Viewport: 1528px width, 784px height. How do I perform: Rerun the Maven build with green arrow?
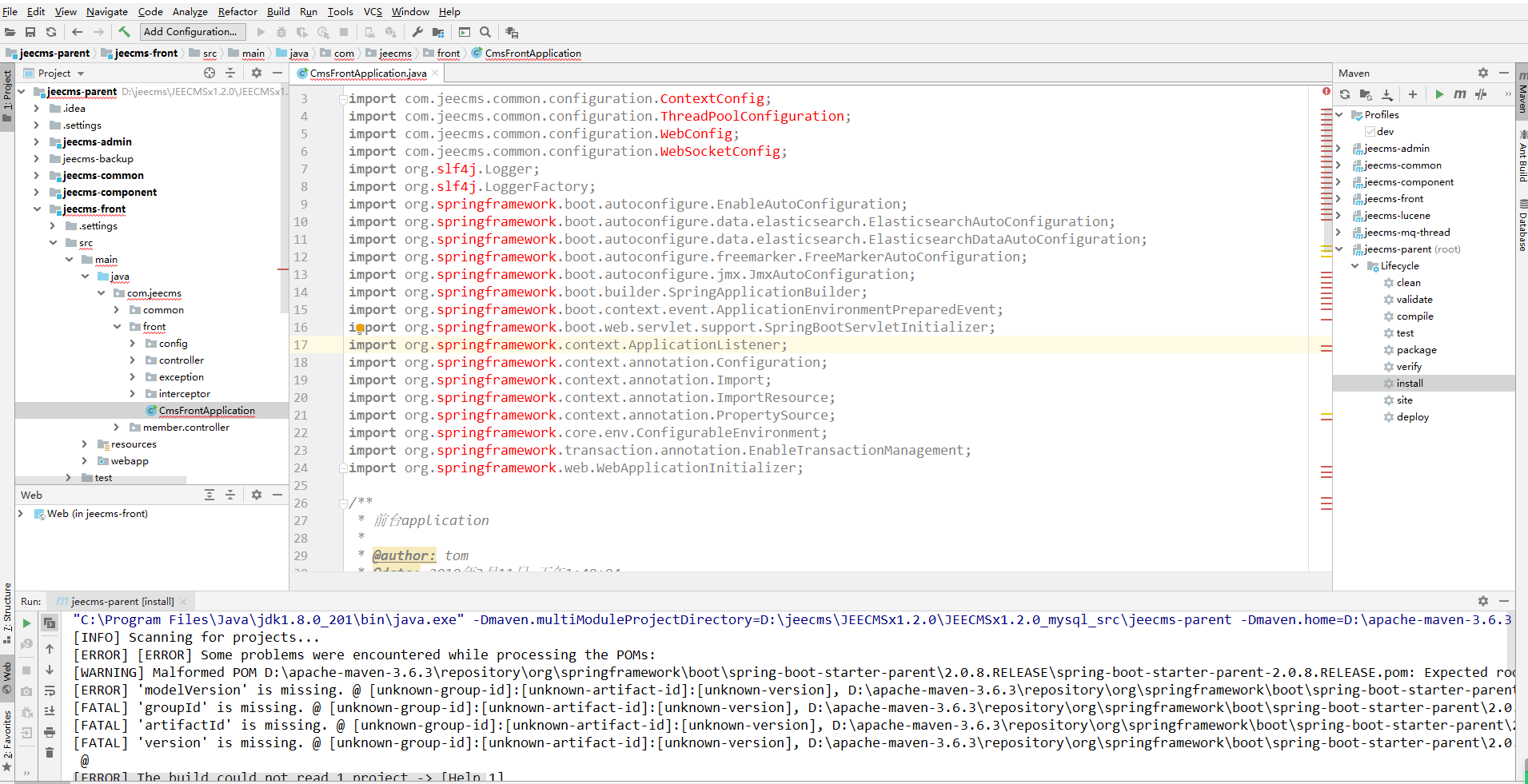[x=26, y=623]
